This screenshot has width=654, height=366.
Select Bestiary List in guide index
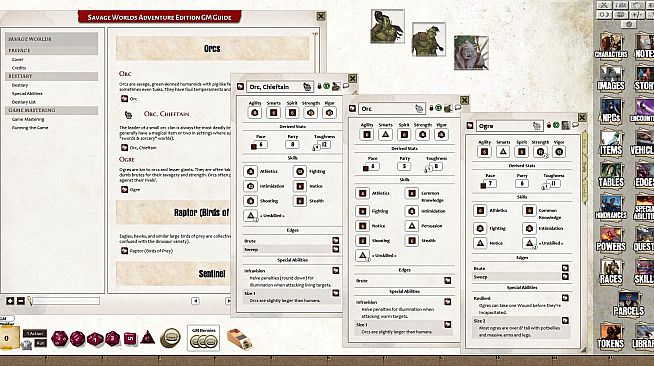click(x=24, y=102)
